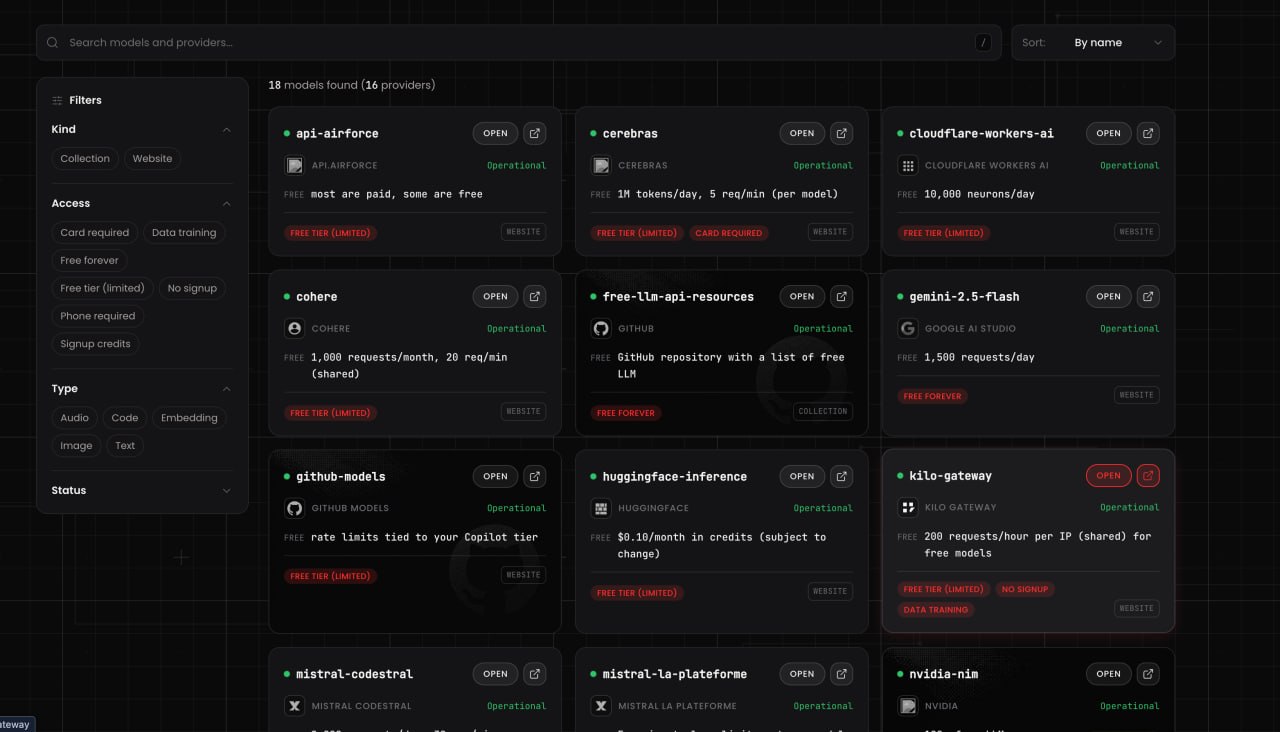
Task: Click "18 models found" results count
Action: [x=313, y=85]
